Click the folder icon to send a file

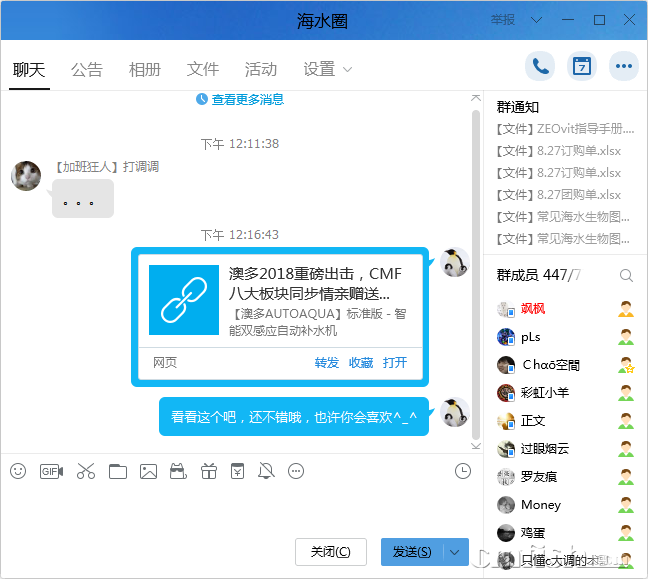click(x=118, y=471)
